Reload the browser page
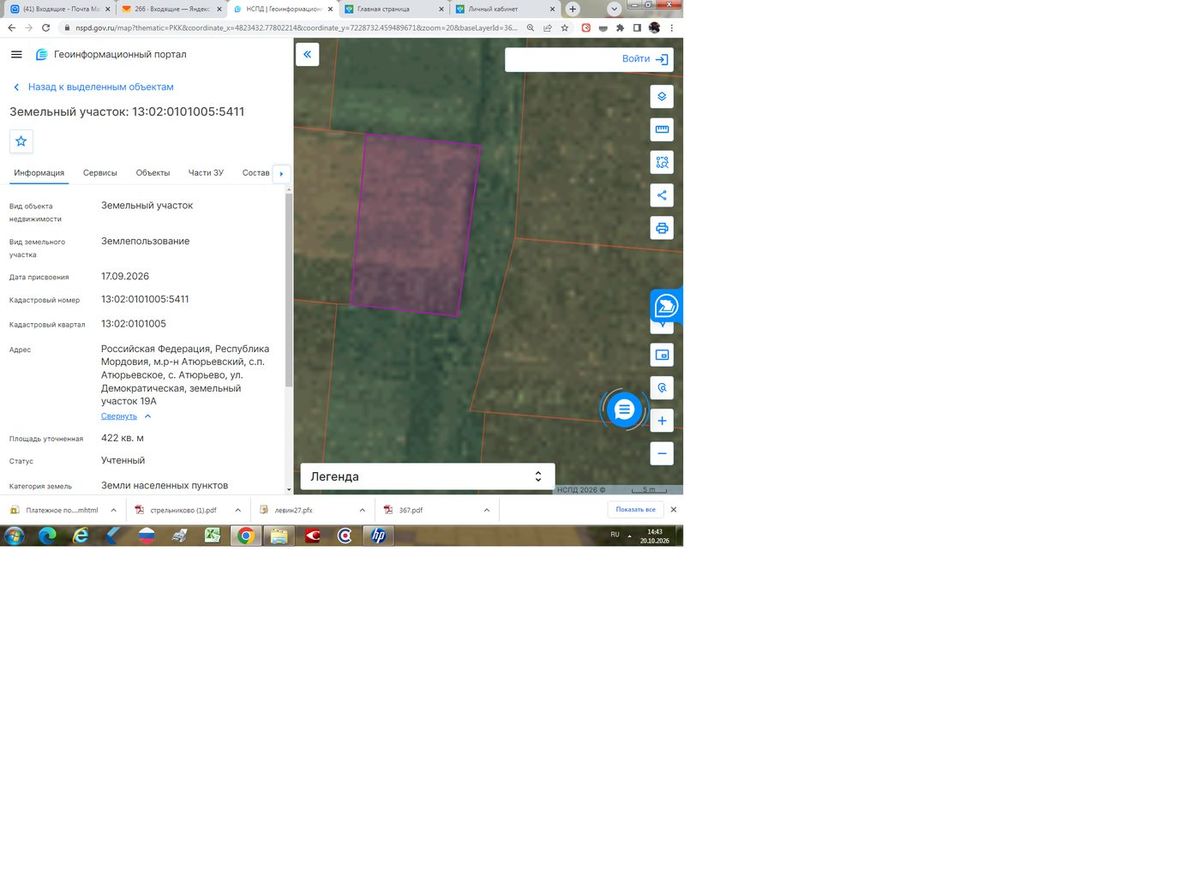 (45, 28)
